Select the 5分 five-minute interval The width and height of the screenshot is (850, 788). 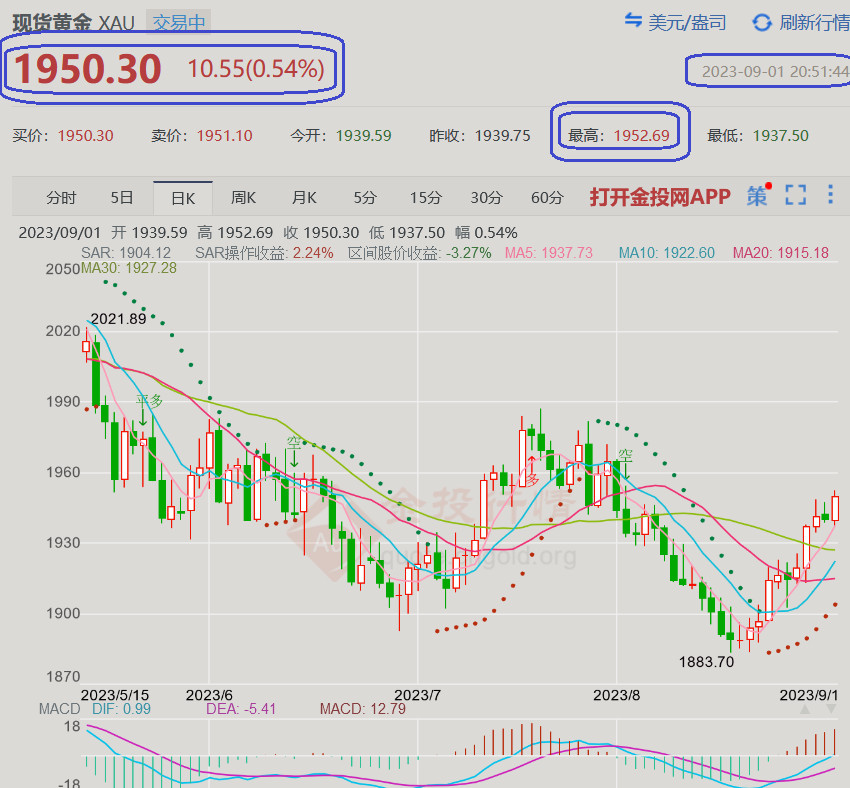pyautogui.click(x=365, y=198)
